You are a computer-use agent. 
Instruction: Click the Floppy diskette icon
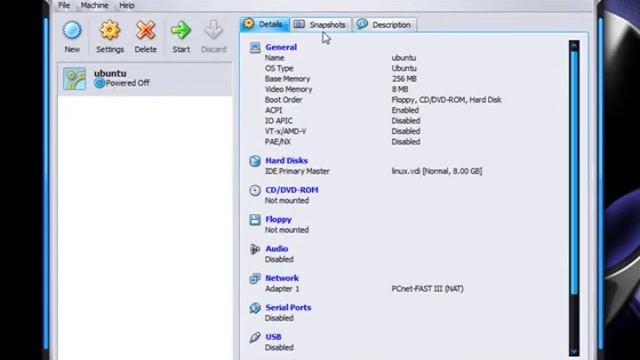pos(255,220)
